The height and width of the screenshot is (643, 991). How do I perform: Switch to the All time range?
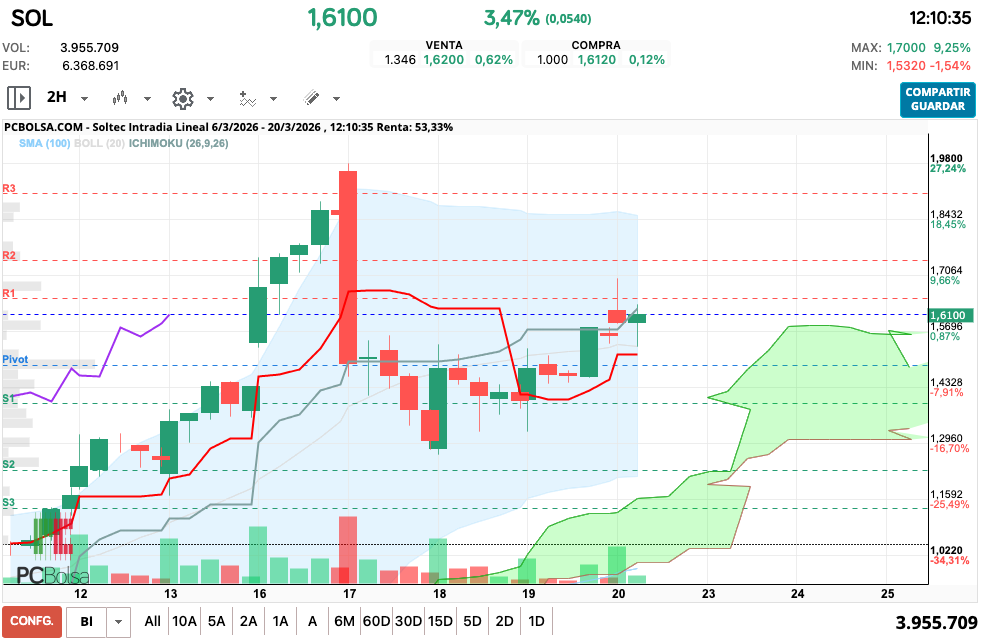pyautogui.click(x=152, y=621)
